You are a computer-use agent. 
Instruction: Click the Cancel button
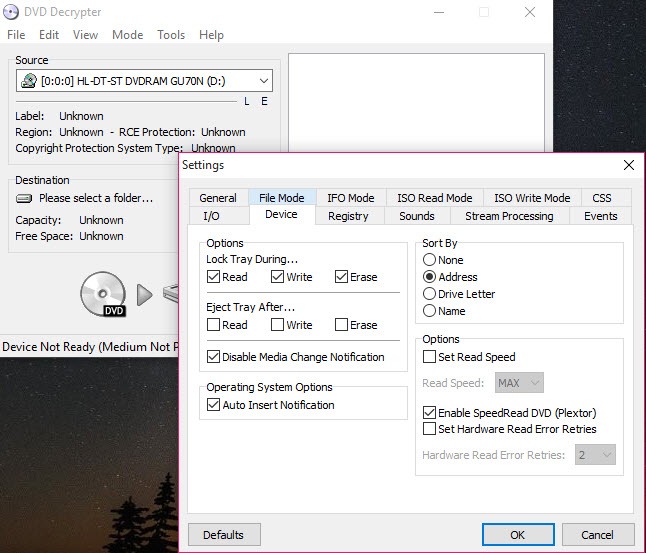(597, 534)
